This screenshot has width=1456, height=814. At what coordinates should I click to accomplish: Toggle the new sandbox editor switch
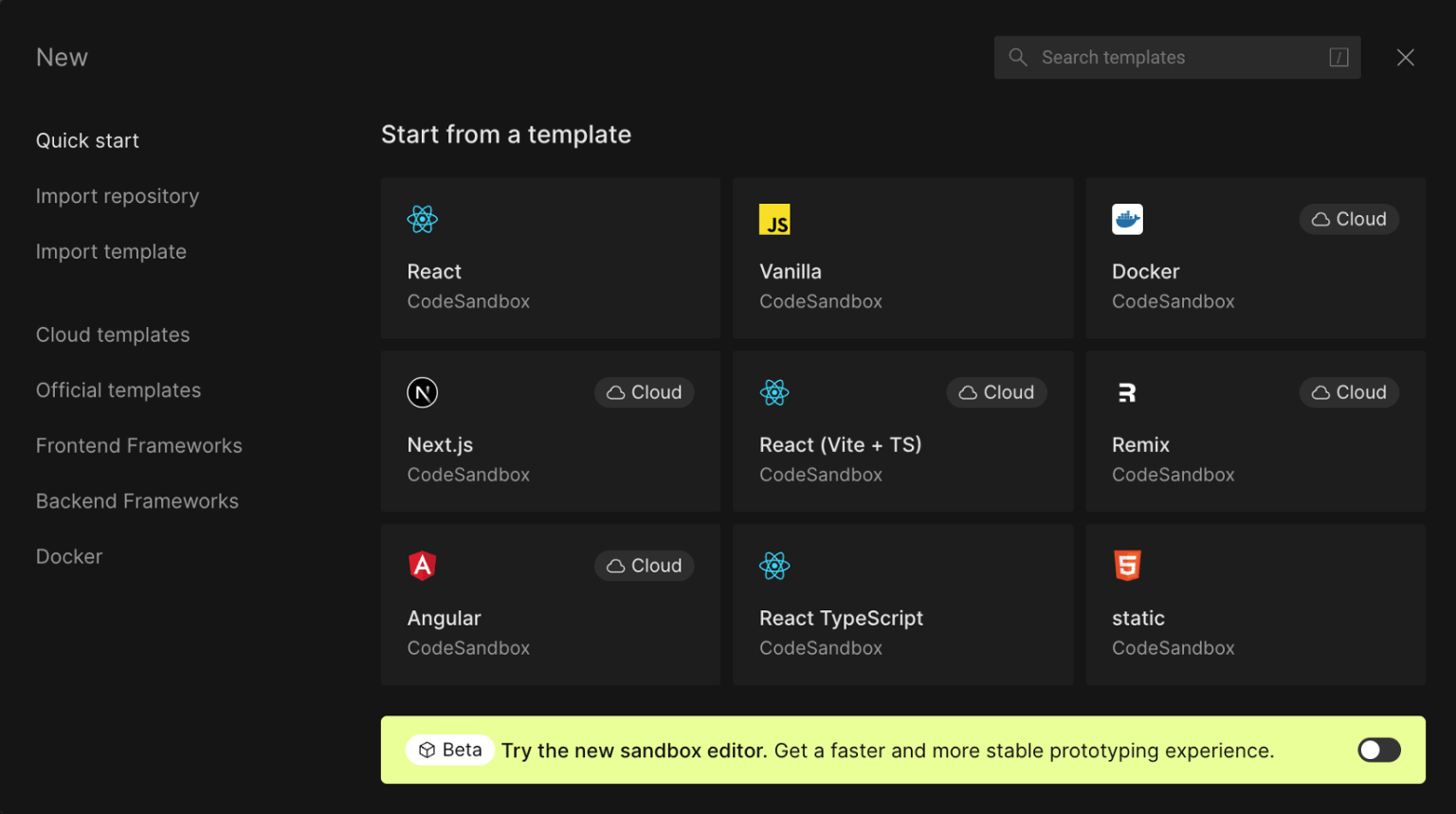pos(1379,751)
